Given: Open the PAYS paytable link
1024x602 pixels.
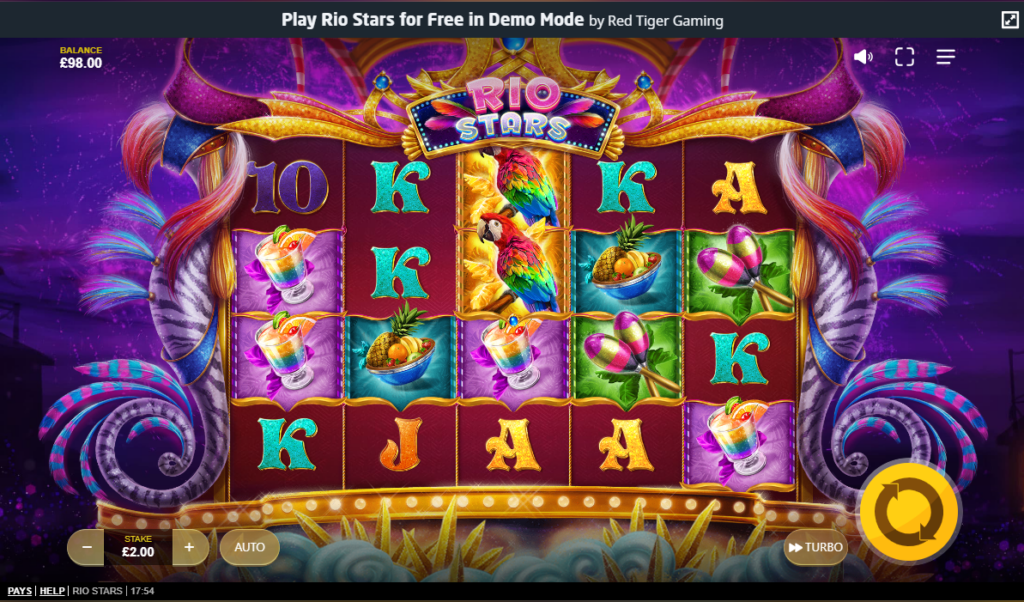Looking at the screenshot, I should [x=20, y=591].
